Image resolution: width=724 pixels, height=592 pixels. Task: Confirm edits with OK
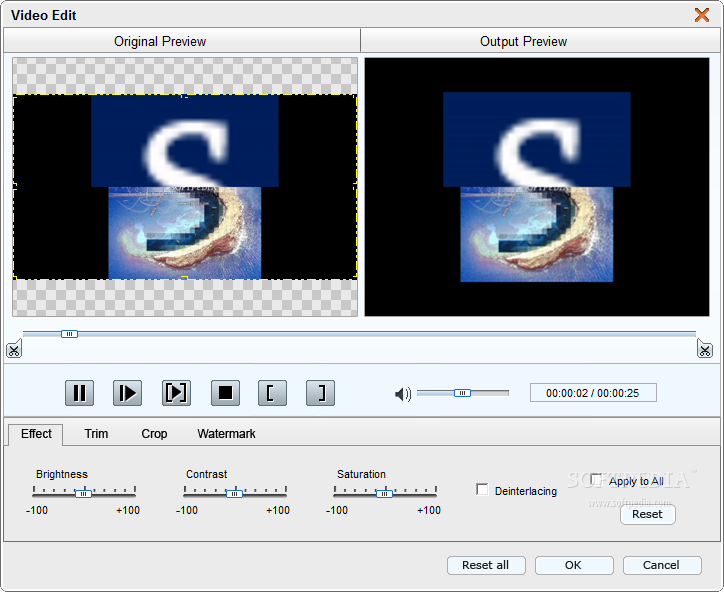coord(574,565)
